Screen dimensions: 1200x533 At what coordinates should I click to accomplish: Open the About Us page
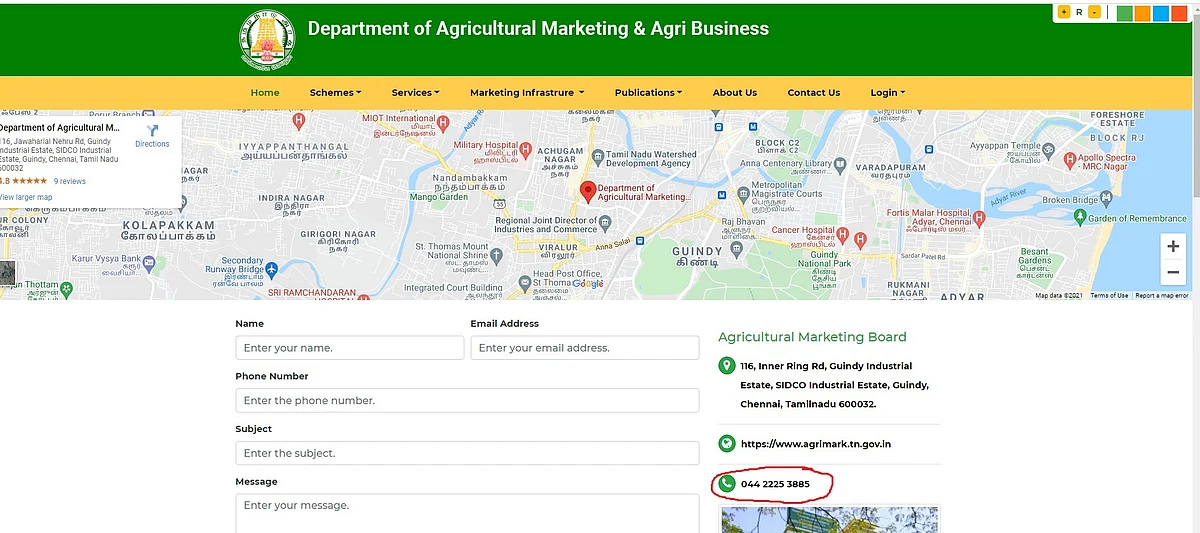(735, 92)
